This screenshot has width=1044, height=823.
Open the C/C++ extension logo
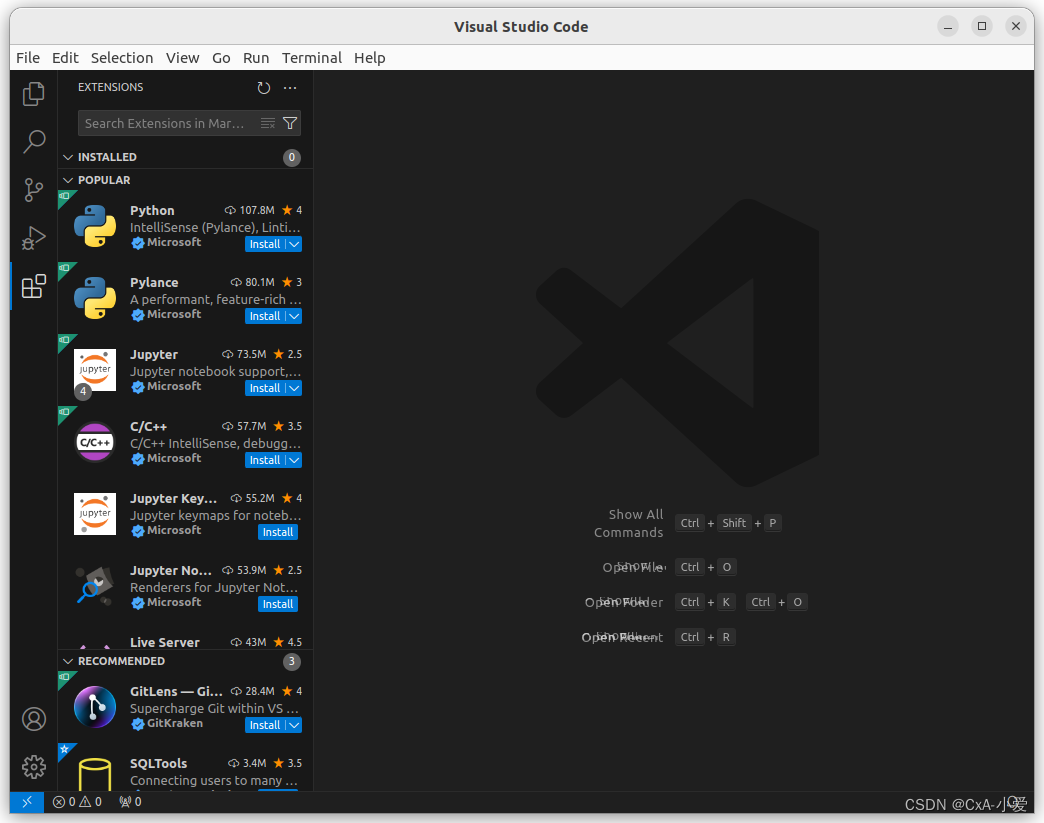point(95,442)
